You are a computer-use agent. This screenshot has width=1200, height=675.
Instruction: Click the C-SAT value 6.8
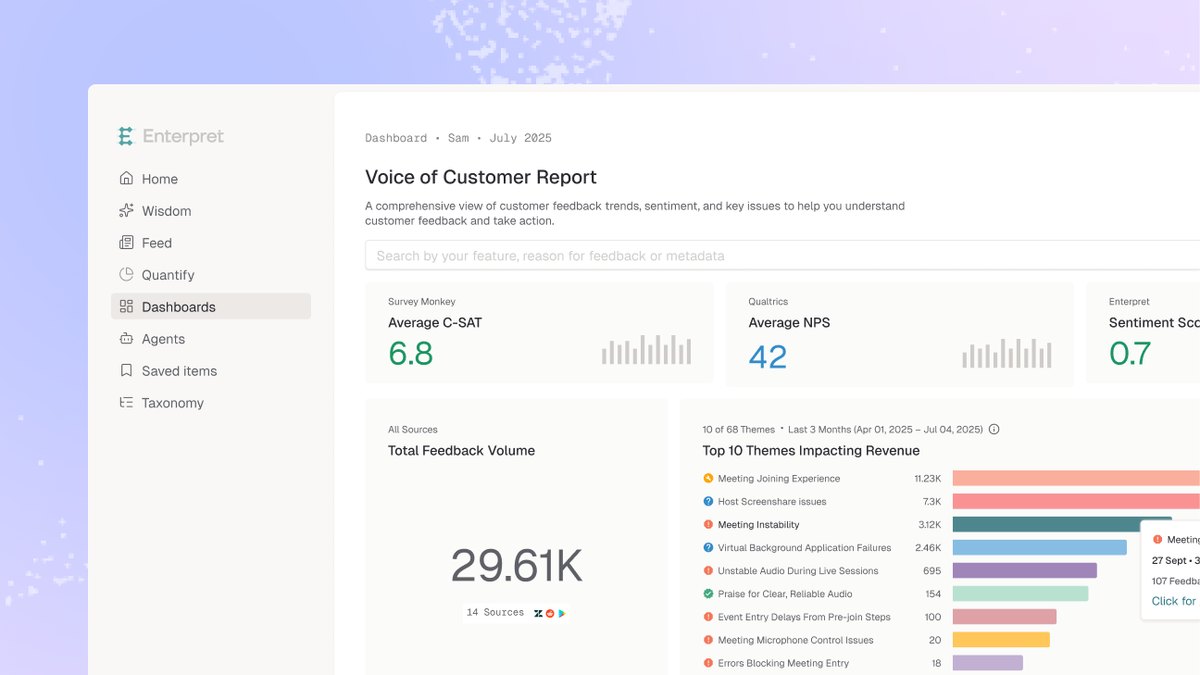(x=410, y=353)
